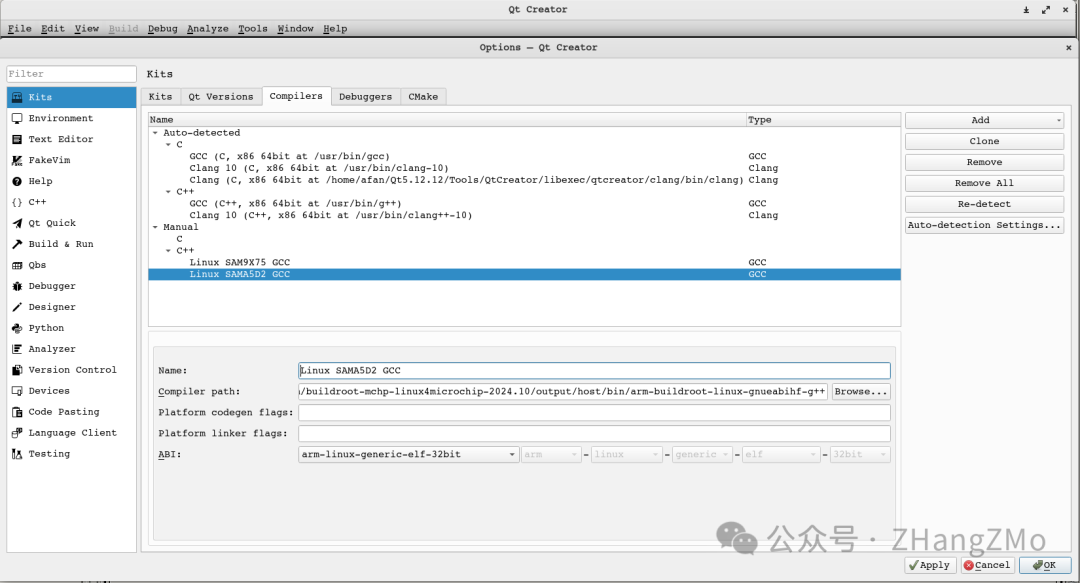Switch to the CMake tab
This screenshot has height=583, width=1080.
pyautogui.click(x=423, y=96)
